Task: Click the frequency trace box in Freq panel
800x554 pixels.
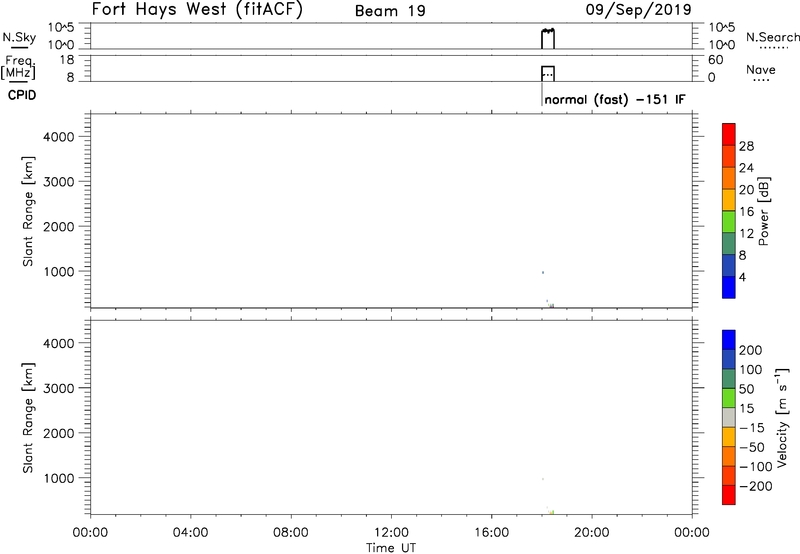Action: click(548, 73)
